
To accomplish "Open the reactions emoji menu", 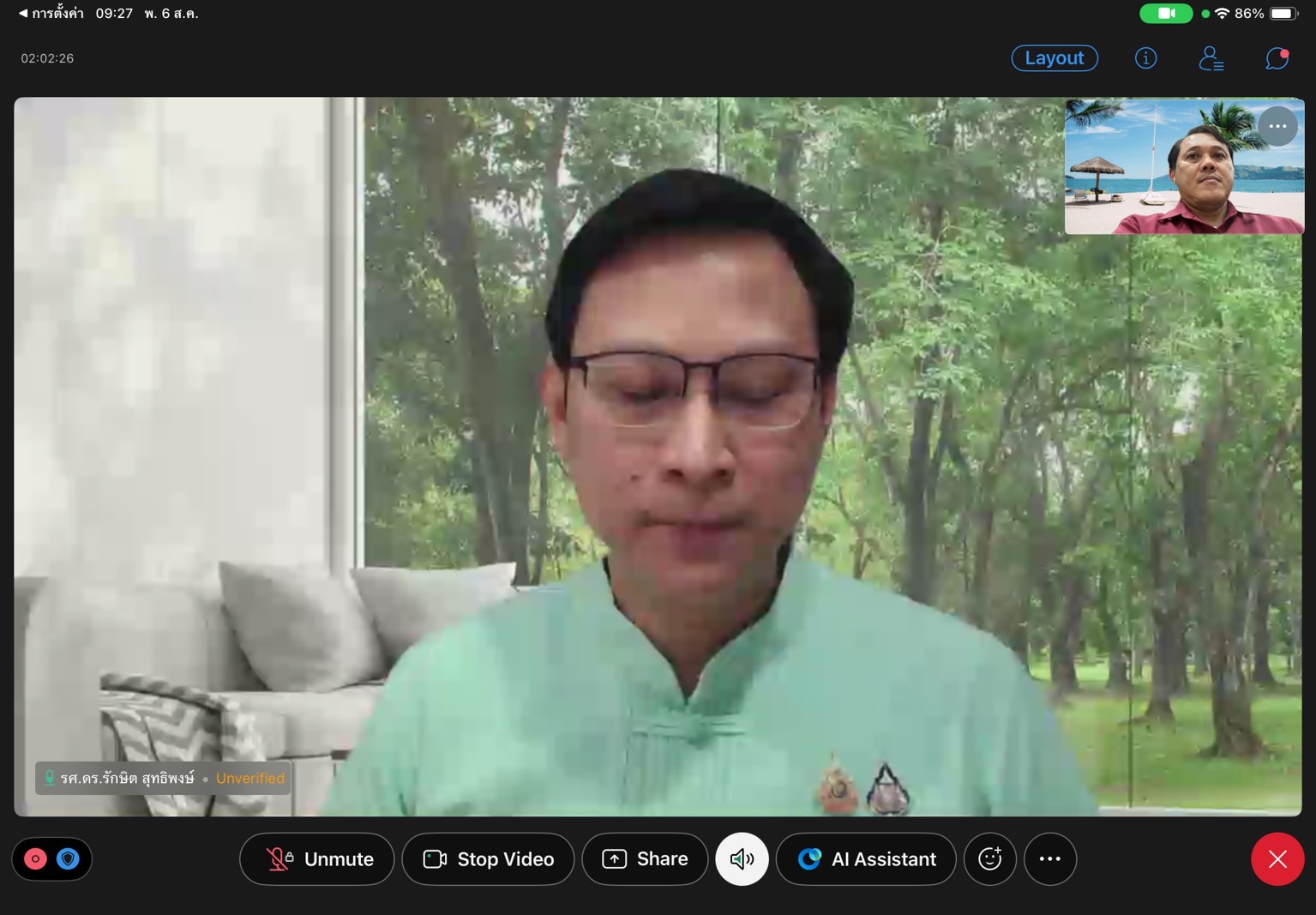I will coord(990,858).
